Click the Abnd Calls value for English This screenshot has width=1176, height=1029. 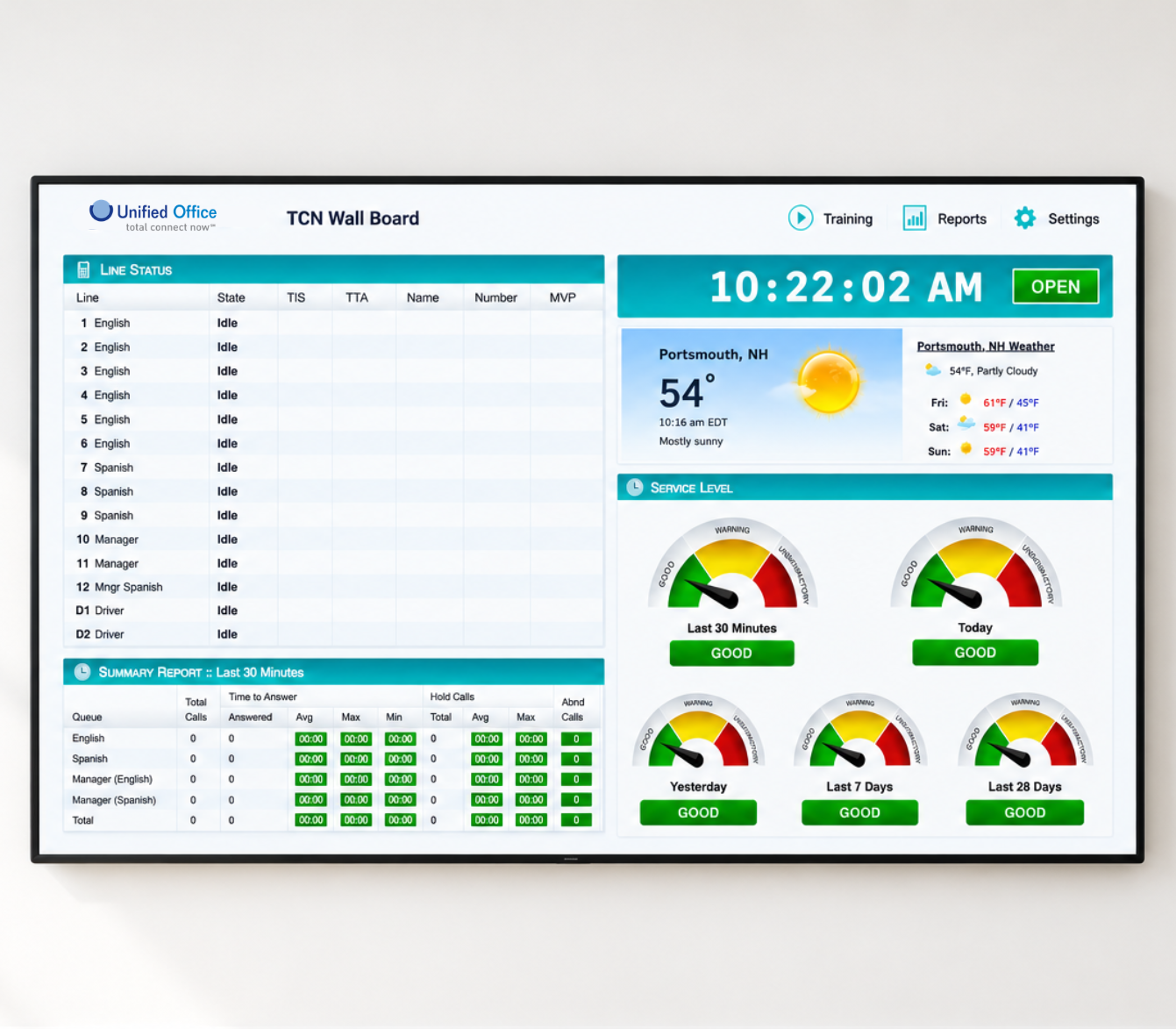576,739
